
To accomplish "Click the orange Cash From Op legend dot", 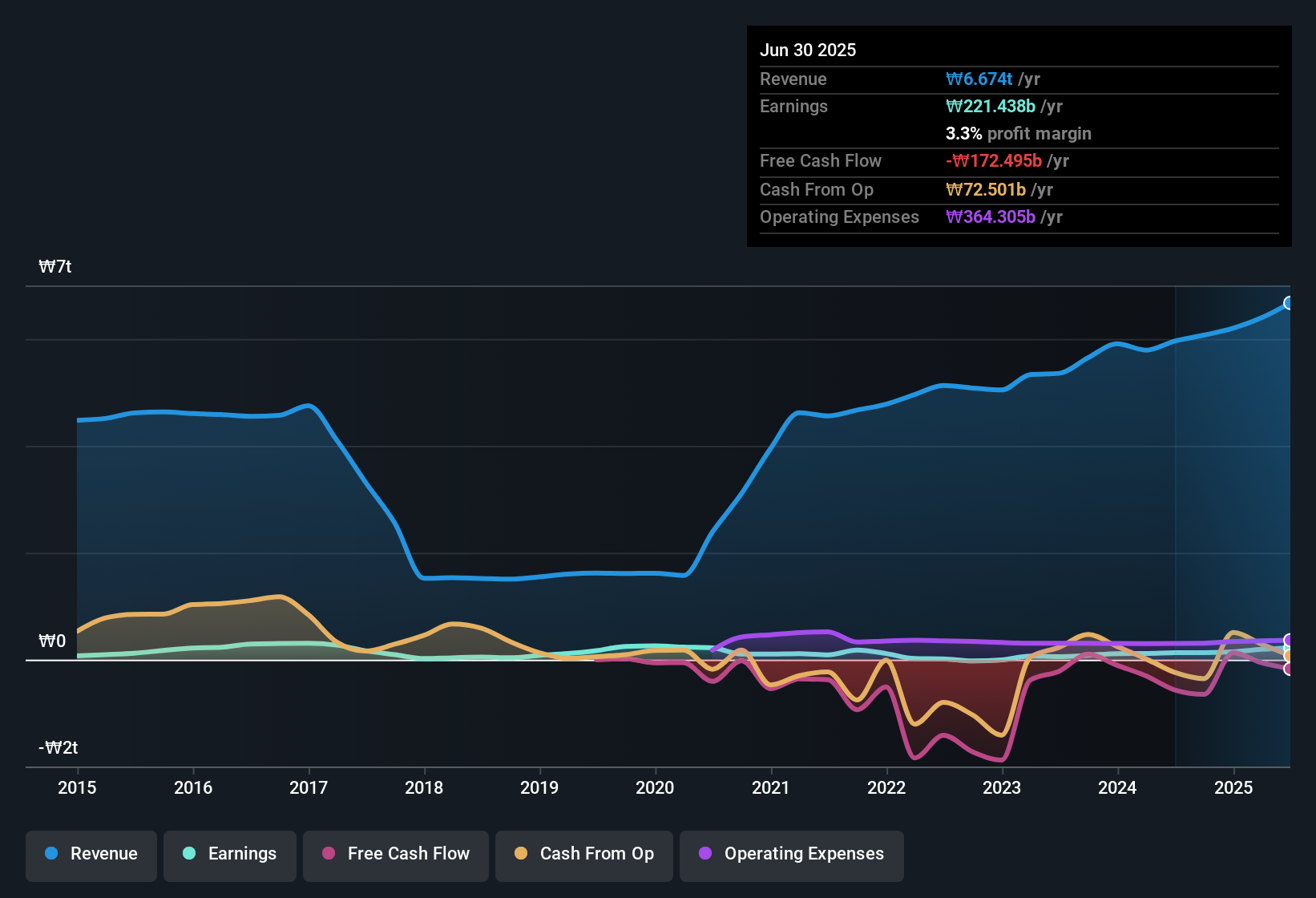I will [x=521, y=854].
